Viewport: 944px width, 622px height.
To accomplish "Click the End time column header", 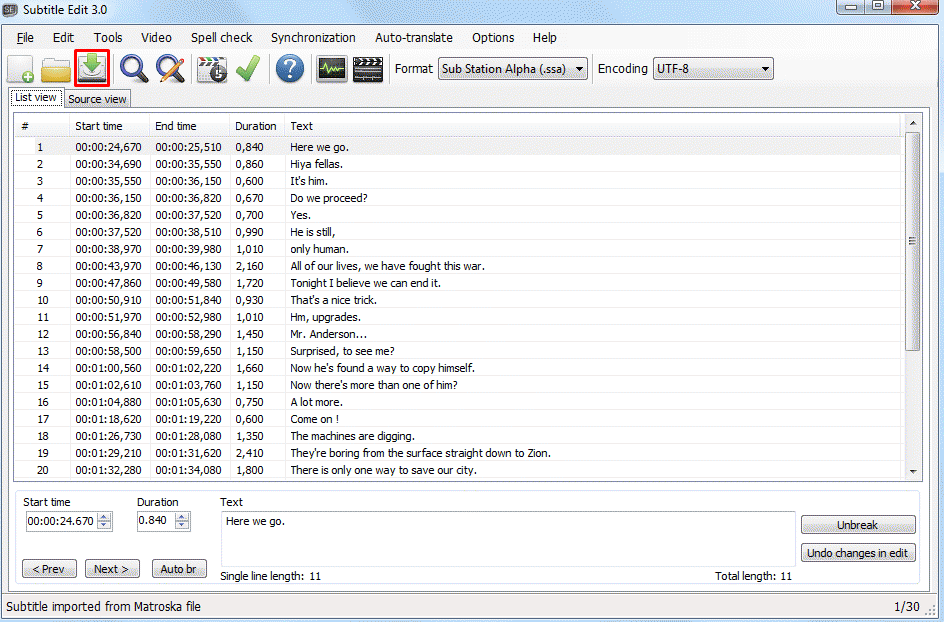I will 190,126.
